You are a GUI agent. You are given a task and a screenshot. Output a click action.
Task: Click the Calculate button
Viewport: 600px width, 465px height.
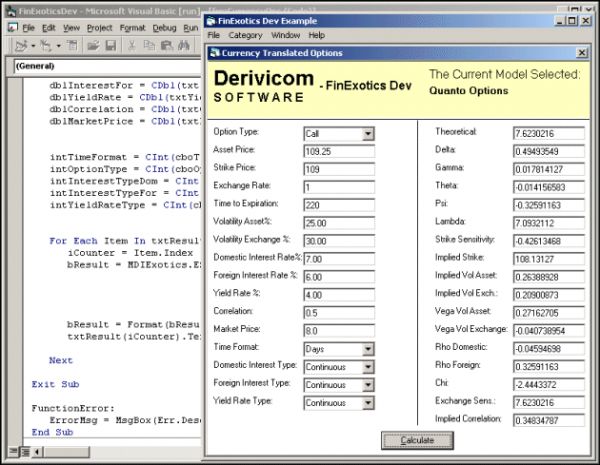coord(417,441)
